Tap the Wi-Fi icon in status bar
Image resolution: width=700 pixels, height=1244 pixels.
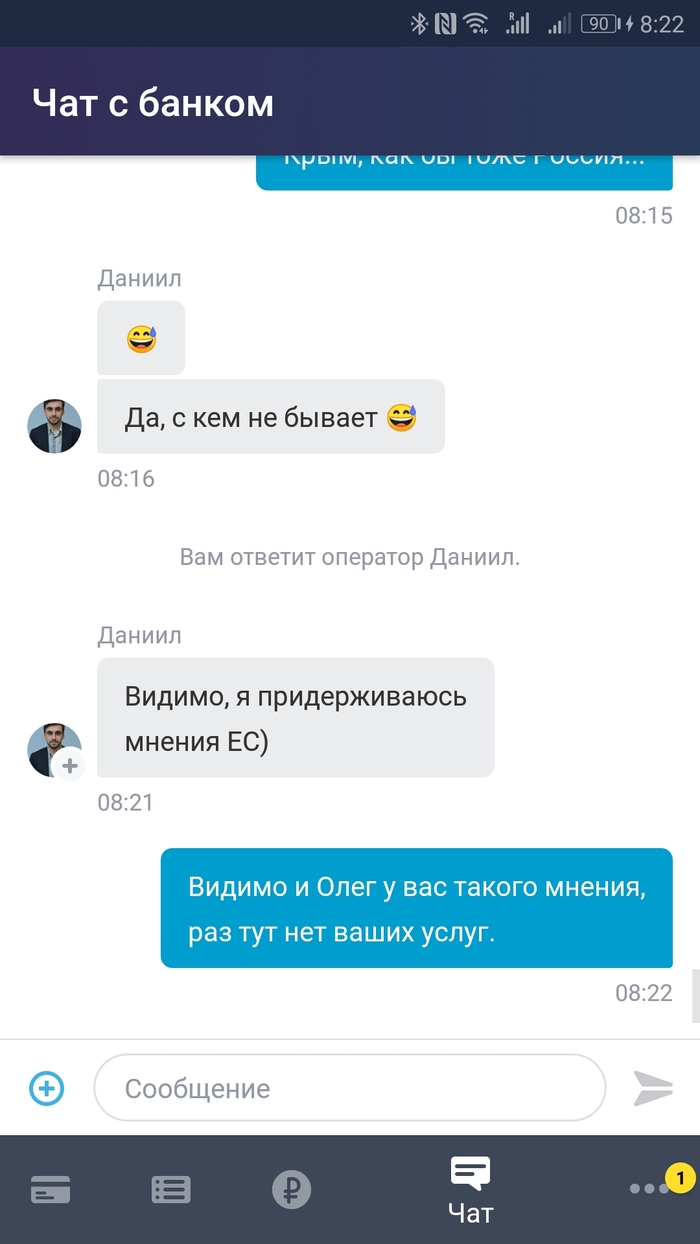[x=476, y=23]
